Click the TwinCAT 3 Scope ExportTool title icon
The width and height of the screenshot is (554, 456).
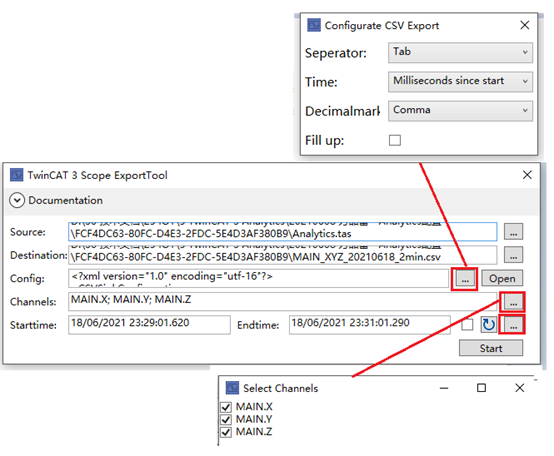pos(17,175)
